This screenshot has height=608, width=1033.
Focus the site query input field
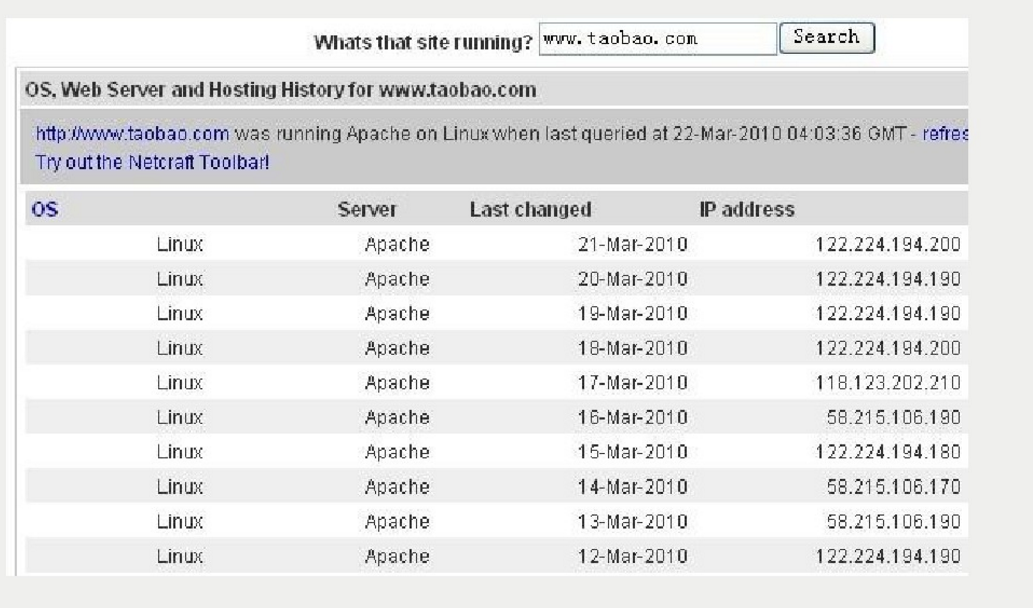click(657, 39)
